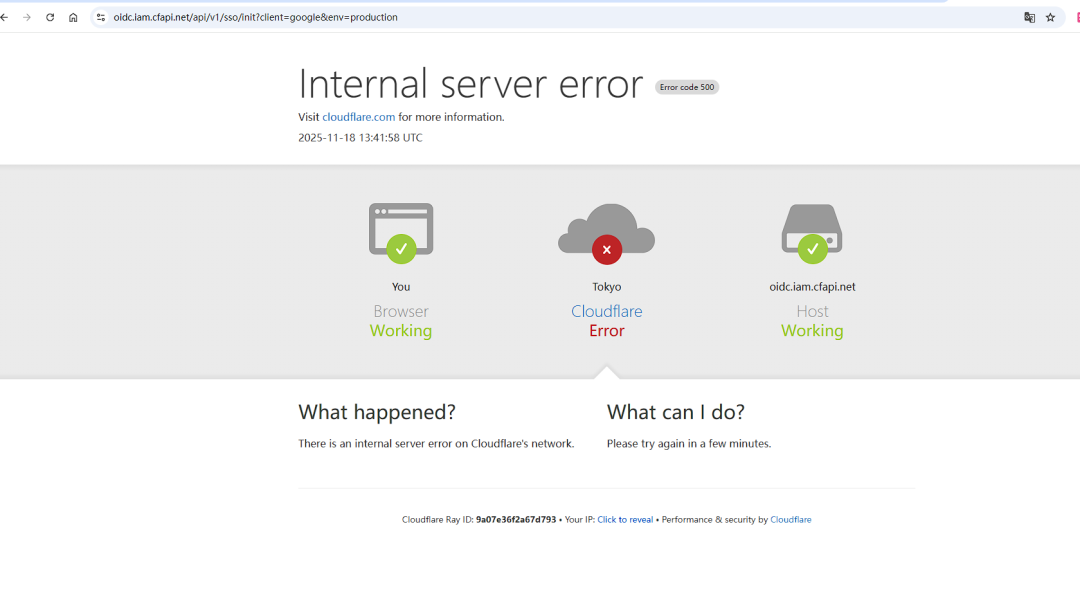This screenshot has height=601, width=1080.
Task: Click the red Error status text
Action: point(607,331)
